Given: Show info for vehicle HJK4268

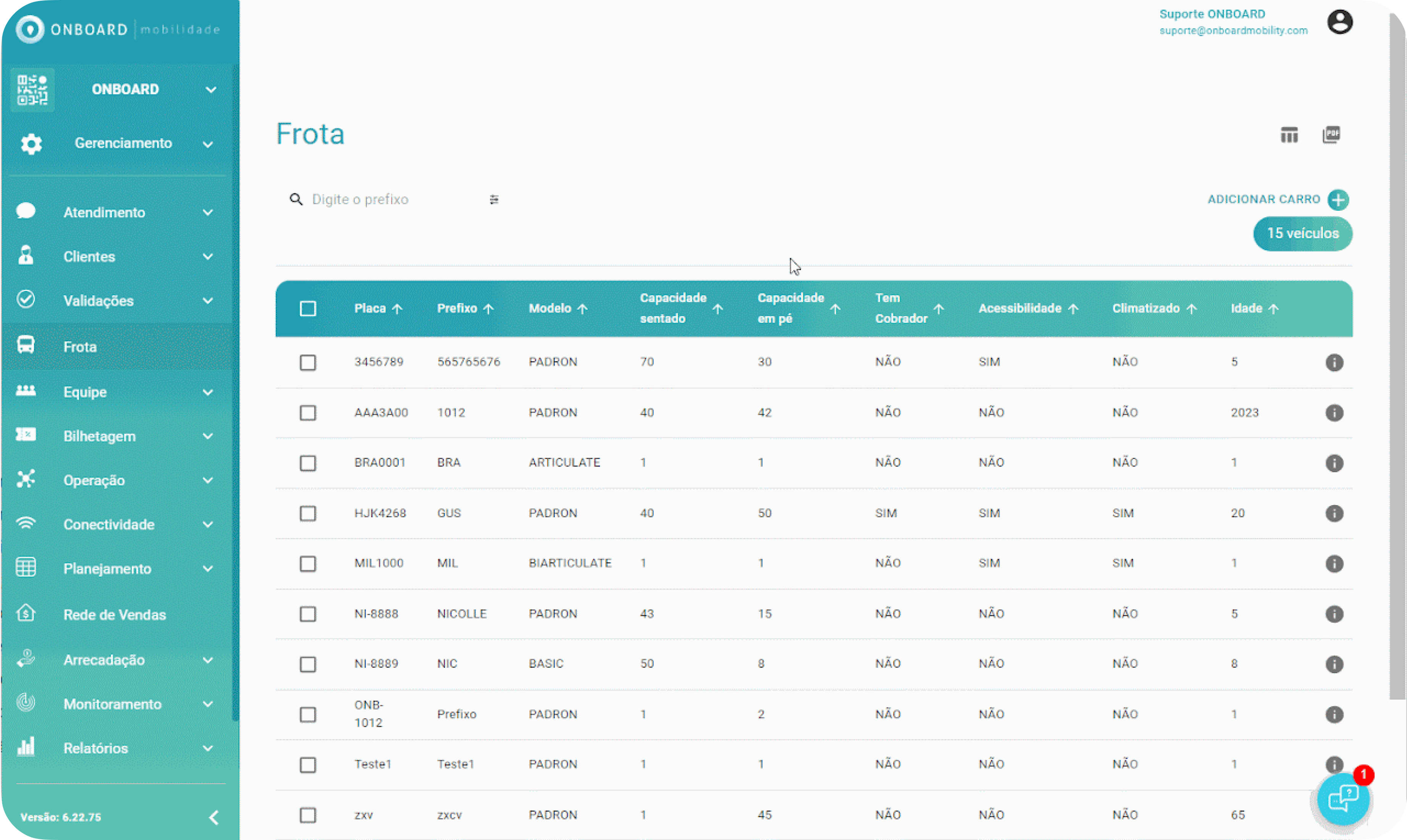Looking at the screenshot, I should (x=1334, y=514).
